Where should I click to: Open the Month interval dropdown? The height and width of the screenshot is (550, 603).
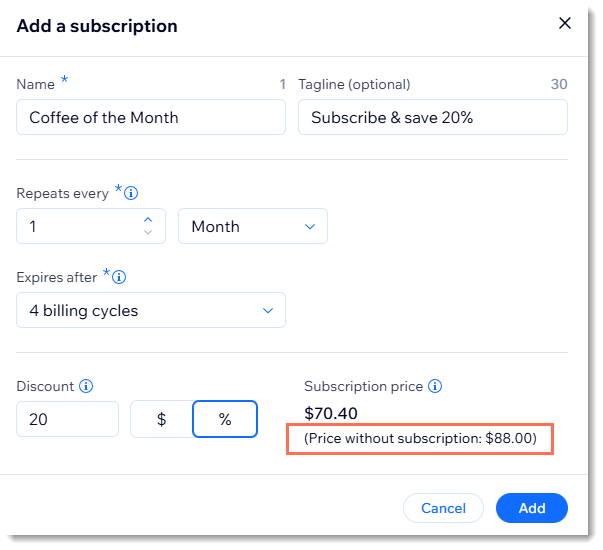click(252, 227)
